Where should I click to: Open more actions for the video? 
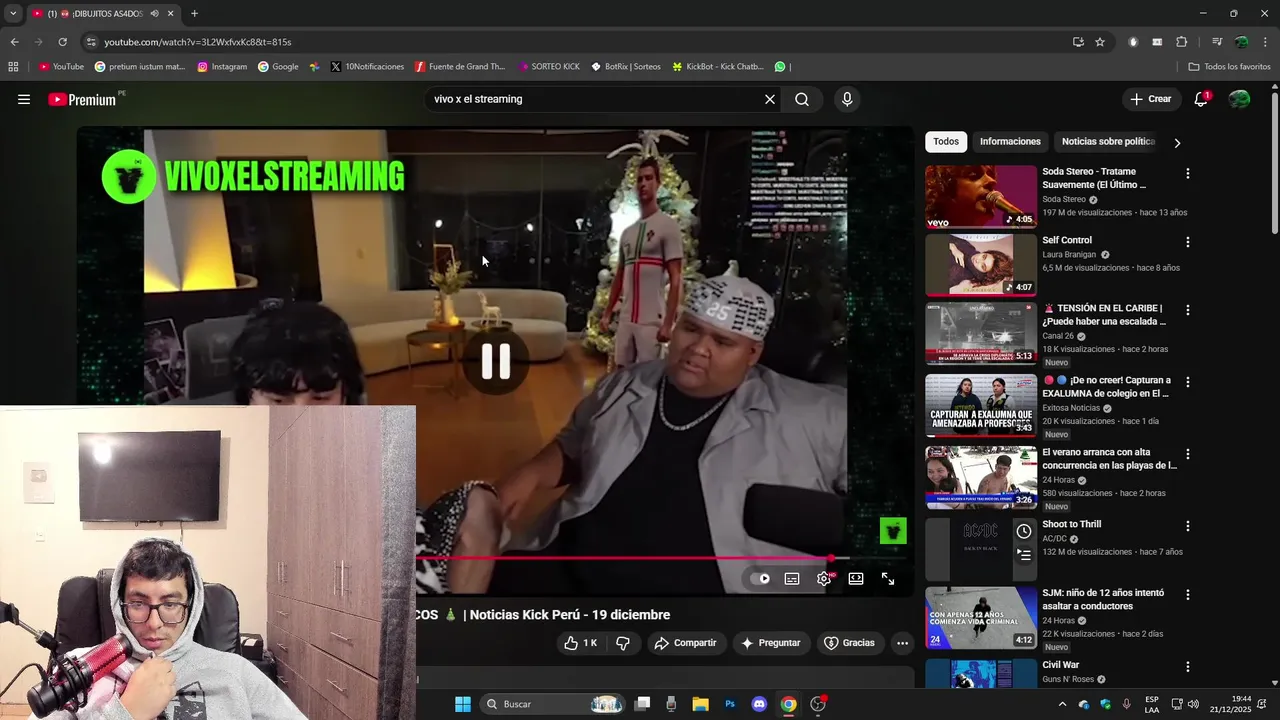point(902,643)
